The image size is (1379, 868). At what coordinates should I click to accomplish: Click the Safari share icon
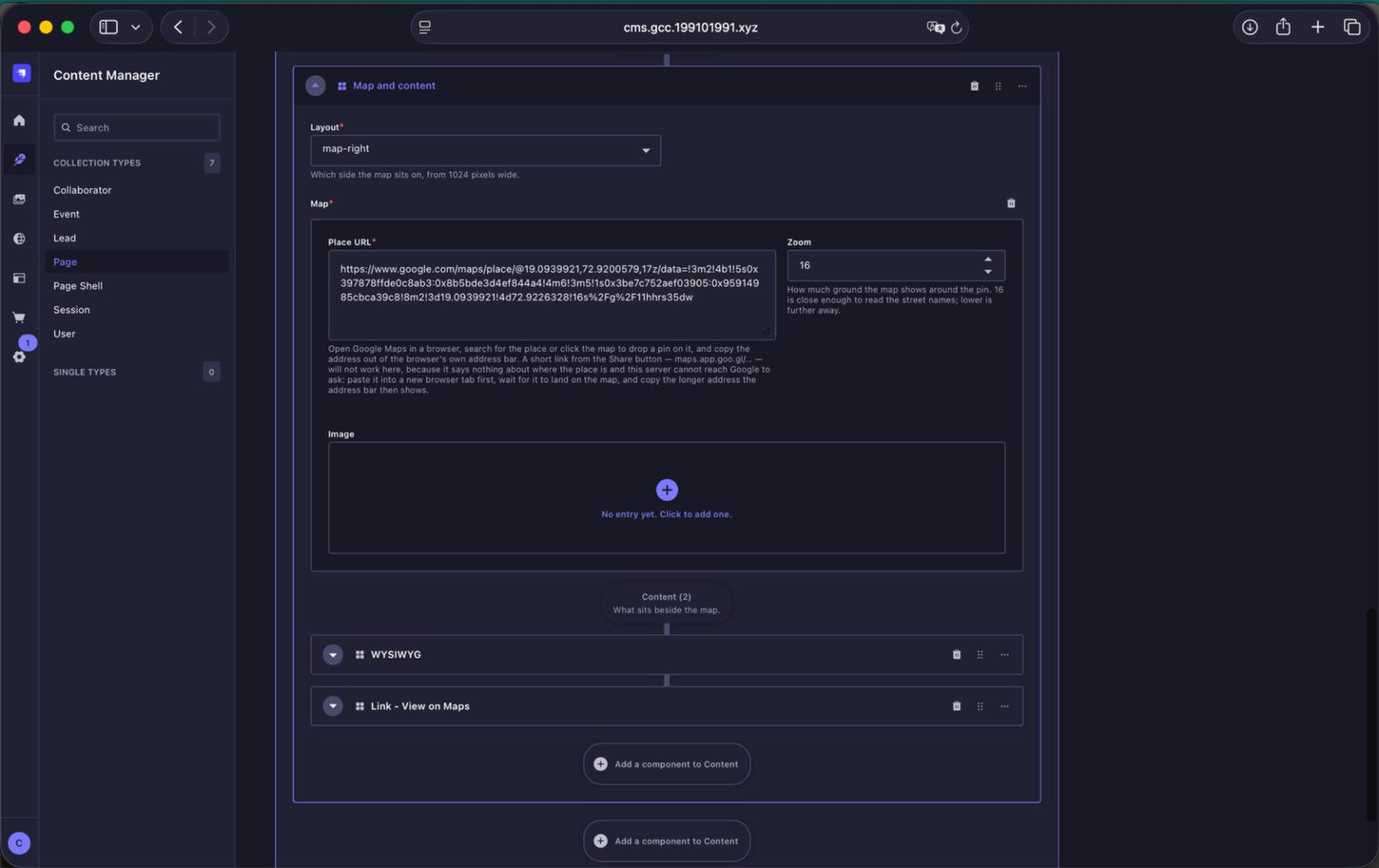click(1283, 28)
